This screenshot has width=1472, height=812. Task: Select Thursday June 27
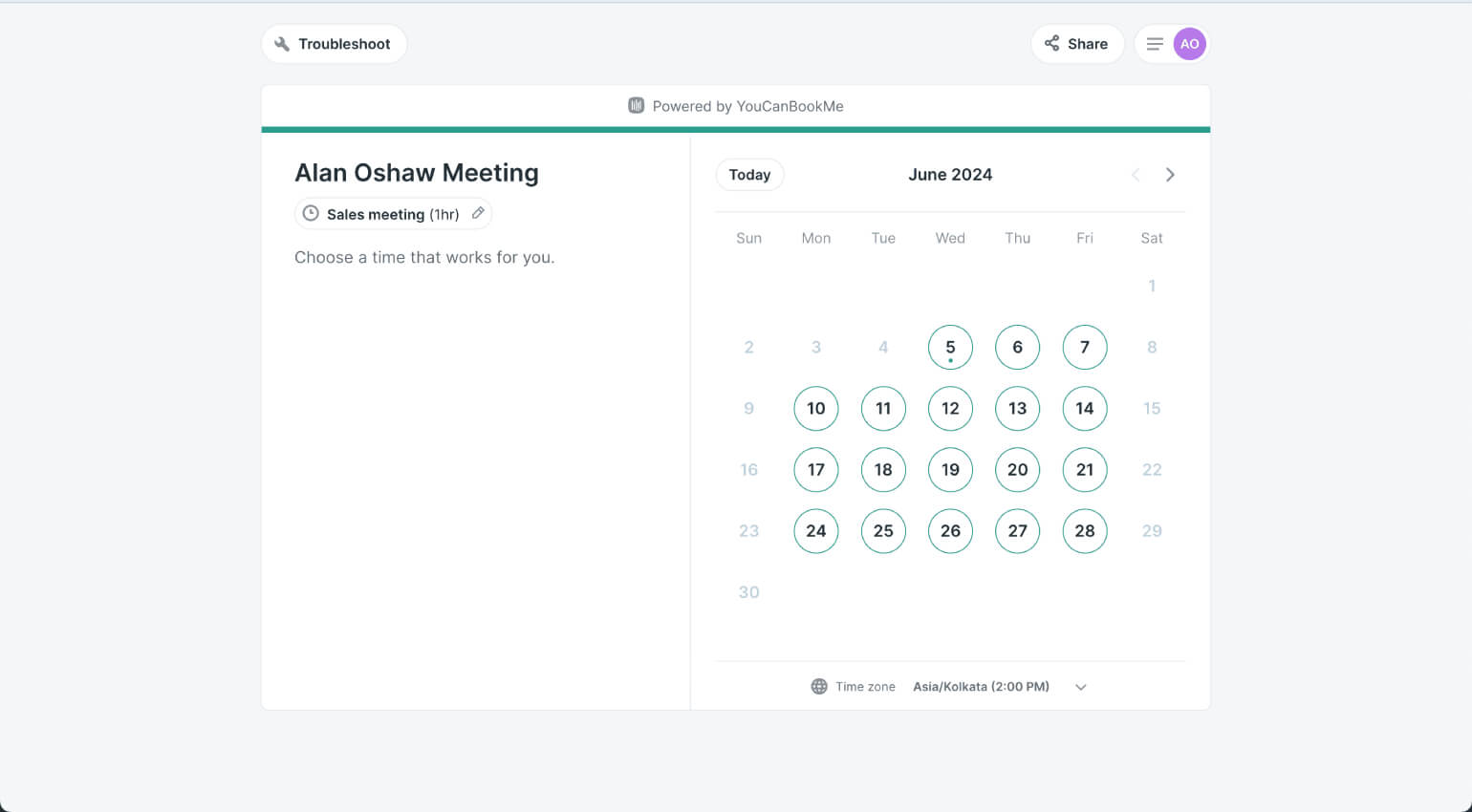click(x=1017, y=531)
